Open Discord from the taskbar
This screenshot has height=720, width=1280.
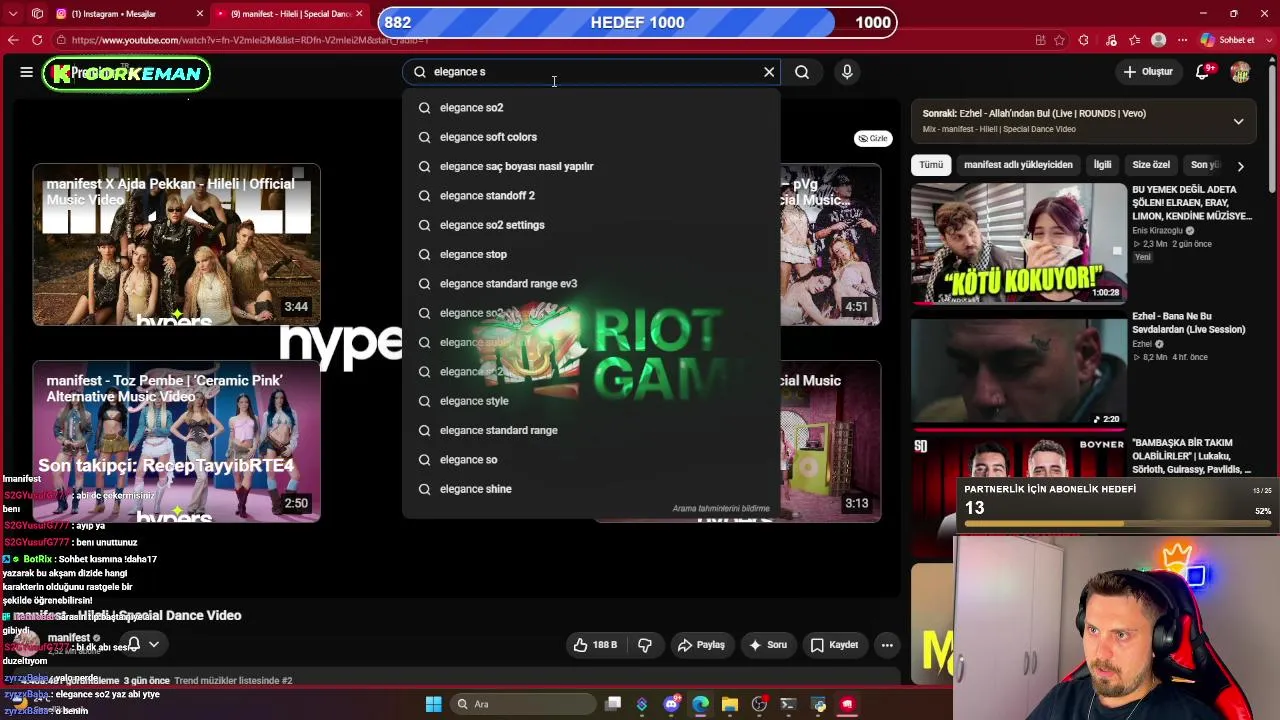[671, 704]
